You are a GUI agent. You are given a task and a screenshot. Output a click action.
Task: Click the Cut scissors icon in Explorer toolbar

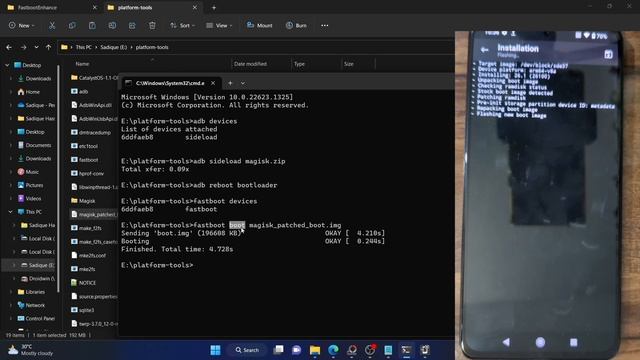tap(52, 25)
